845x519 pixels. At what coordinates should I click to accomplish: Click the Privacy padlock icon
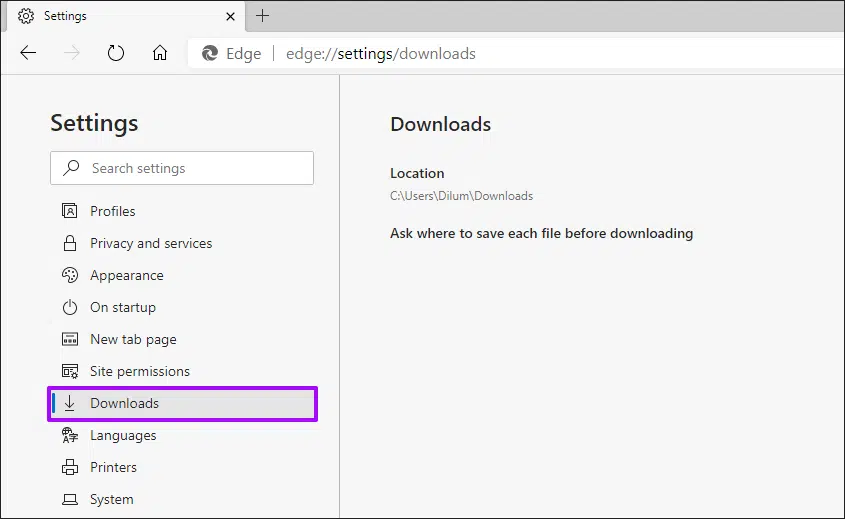point(70,243)
